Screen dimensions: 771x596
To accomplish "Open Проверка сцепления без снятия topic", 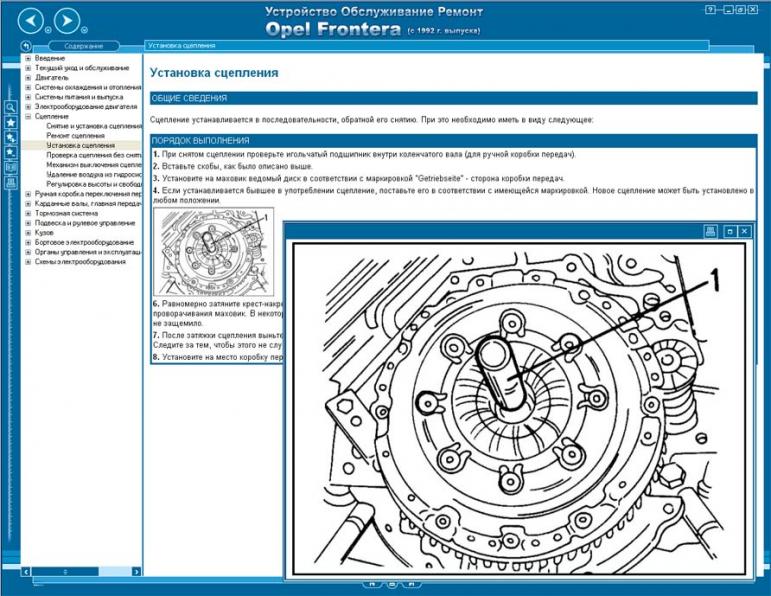I will 94,155.
